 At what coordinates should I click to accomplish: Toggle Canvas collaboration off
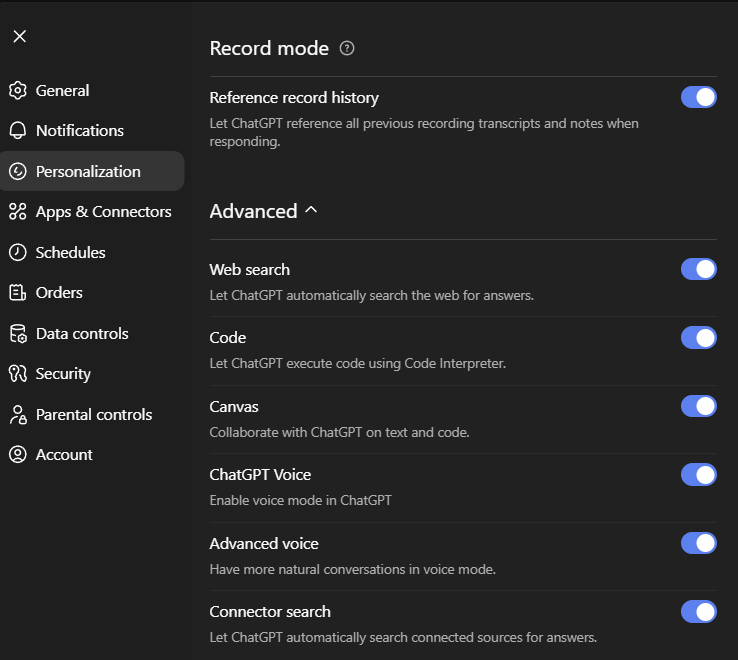point(698,406)
